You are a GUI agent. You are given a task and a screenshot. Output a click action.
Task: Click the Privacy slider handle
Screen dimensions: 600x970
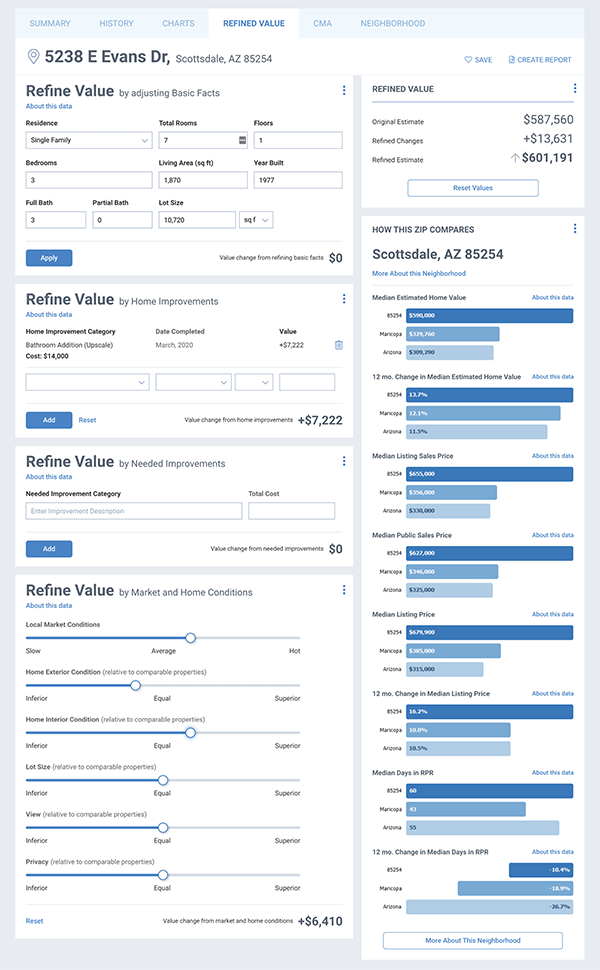tap(163, 875)
